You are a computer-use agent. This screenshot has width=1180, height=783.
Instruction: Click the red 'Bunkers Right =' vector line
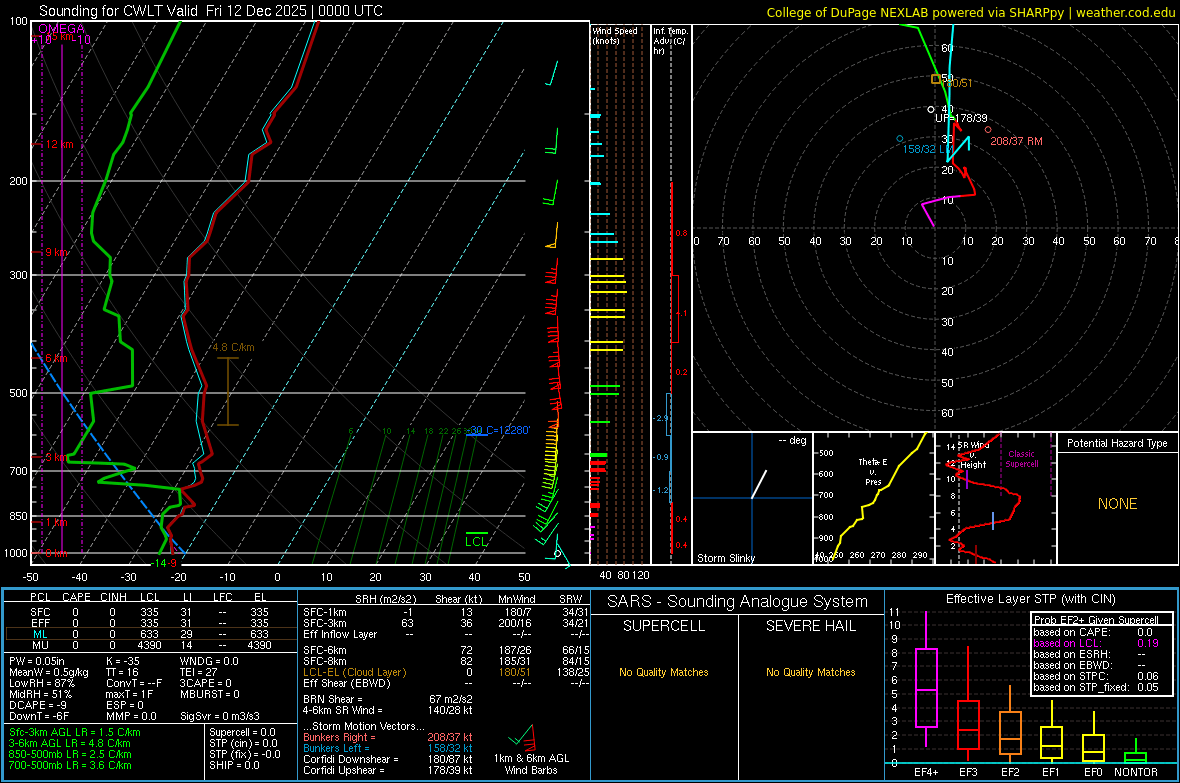(388, 737)
